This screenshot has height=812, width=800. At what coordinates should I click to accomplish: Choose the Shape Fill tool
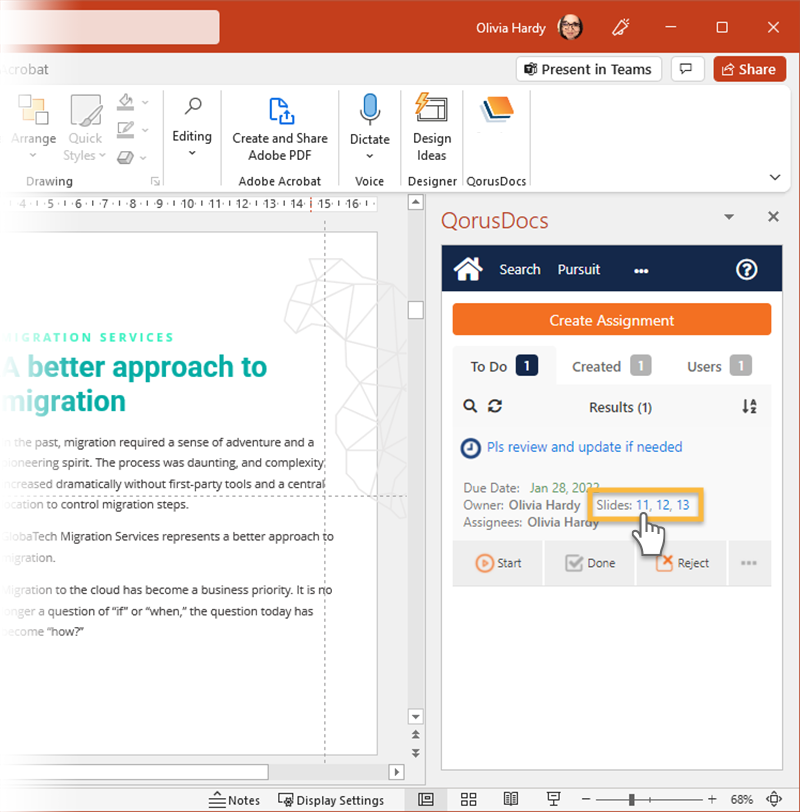125,102
